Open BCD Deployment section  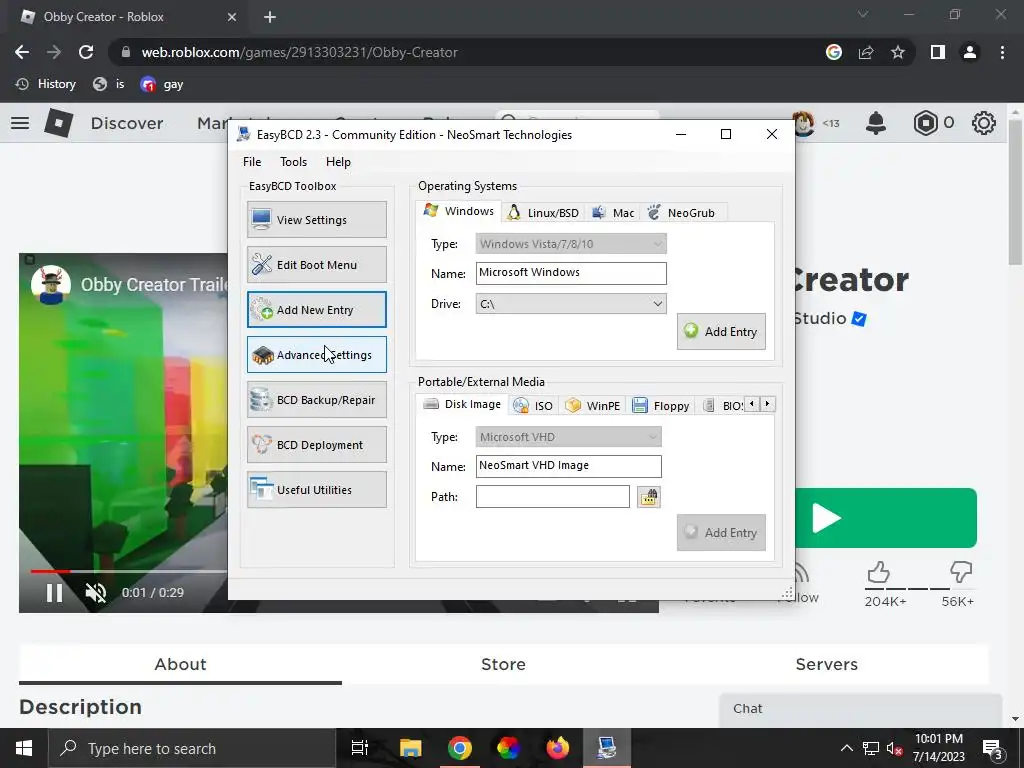(x=317, y=445)
